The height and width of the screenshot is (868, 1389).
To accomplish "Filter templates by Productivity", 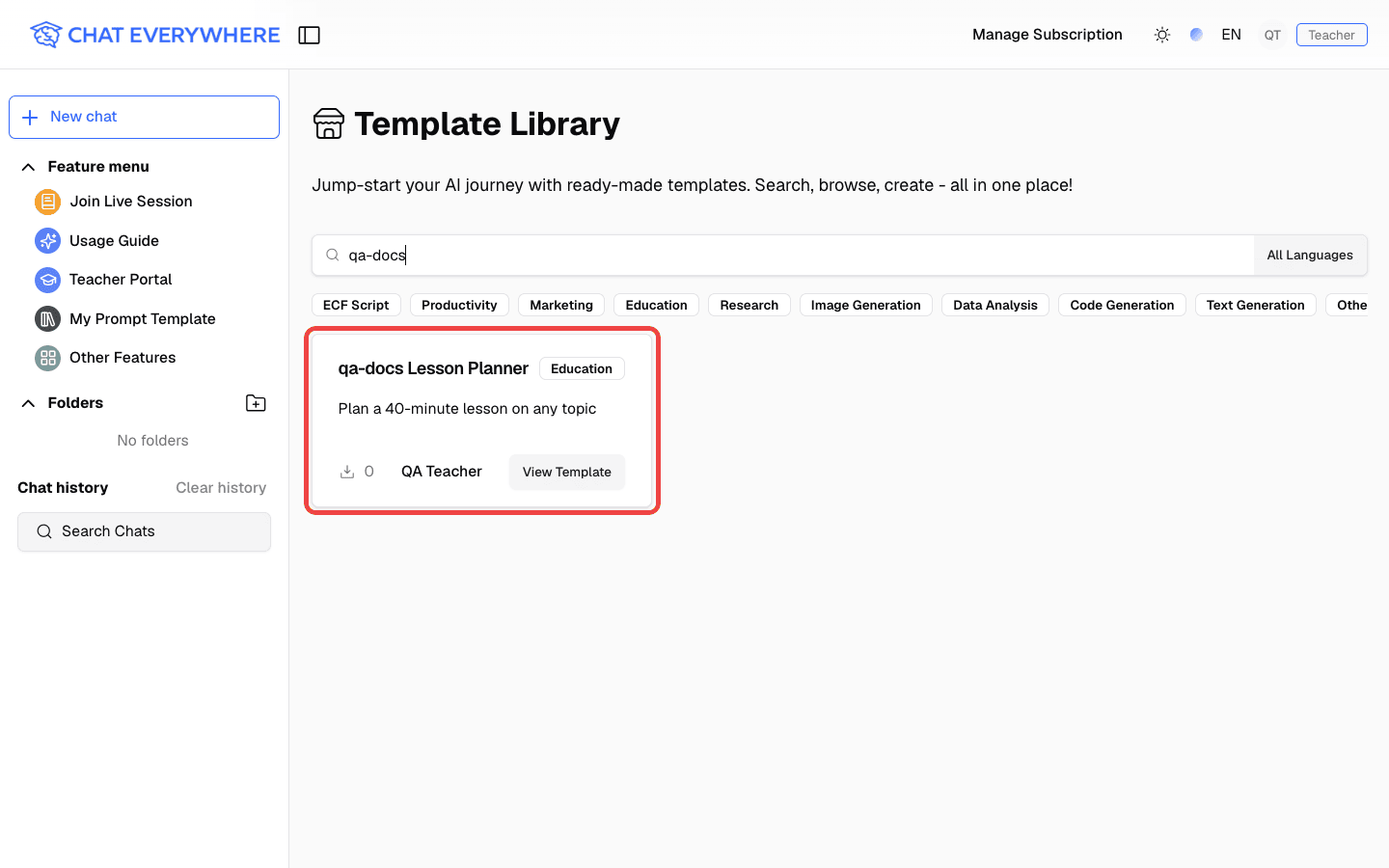I will pos(459,305).
